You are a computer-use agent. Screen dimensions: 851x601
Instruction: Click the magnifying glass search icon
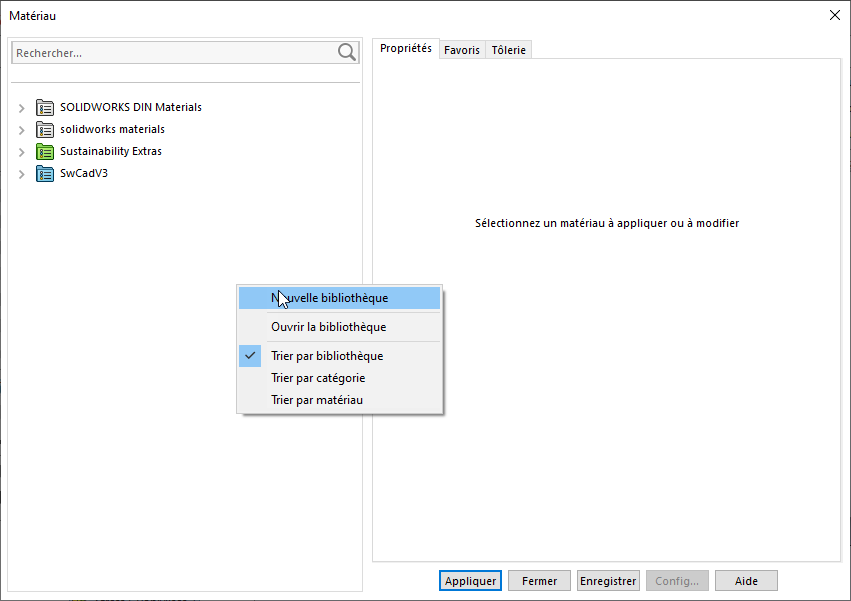tap(347, 53)
